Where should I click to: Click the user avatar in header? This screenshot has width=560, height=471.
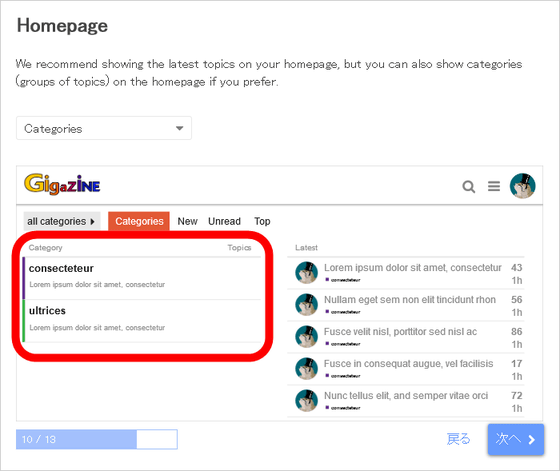coord(522,186)
